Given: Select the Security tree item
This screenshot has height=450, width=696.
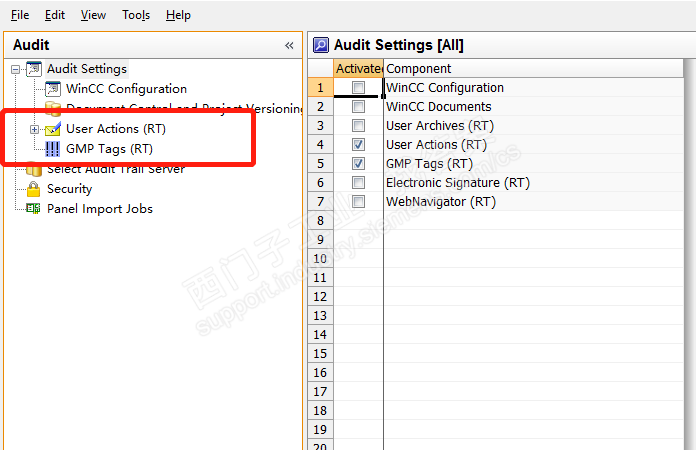Looking at the screenshot, I should coord(69,189).
